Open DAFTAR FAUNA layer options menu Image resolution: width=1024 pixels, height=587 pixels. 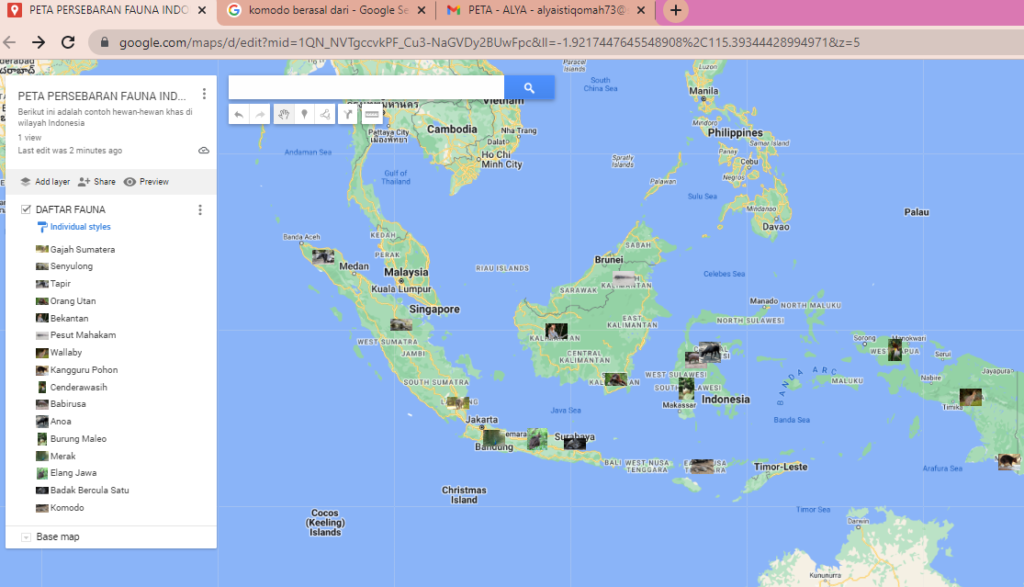(200, 210)
